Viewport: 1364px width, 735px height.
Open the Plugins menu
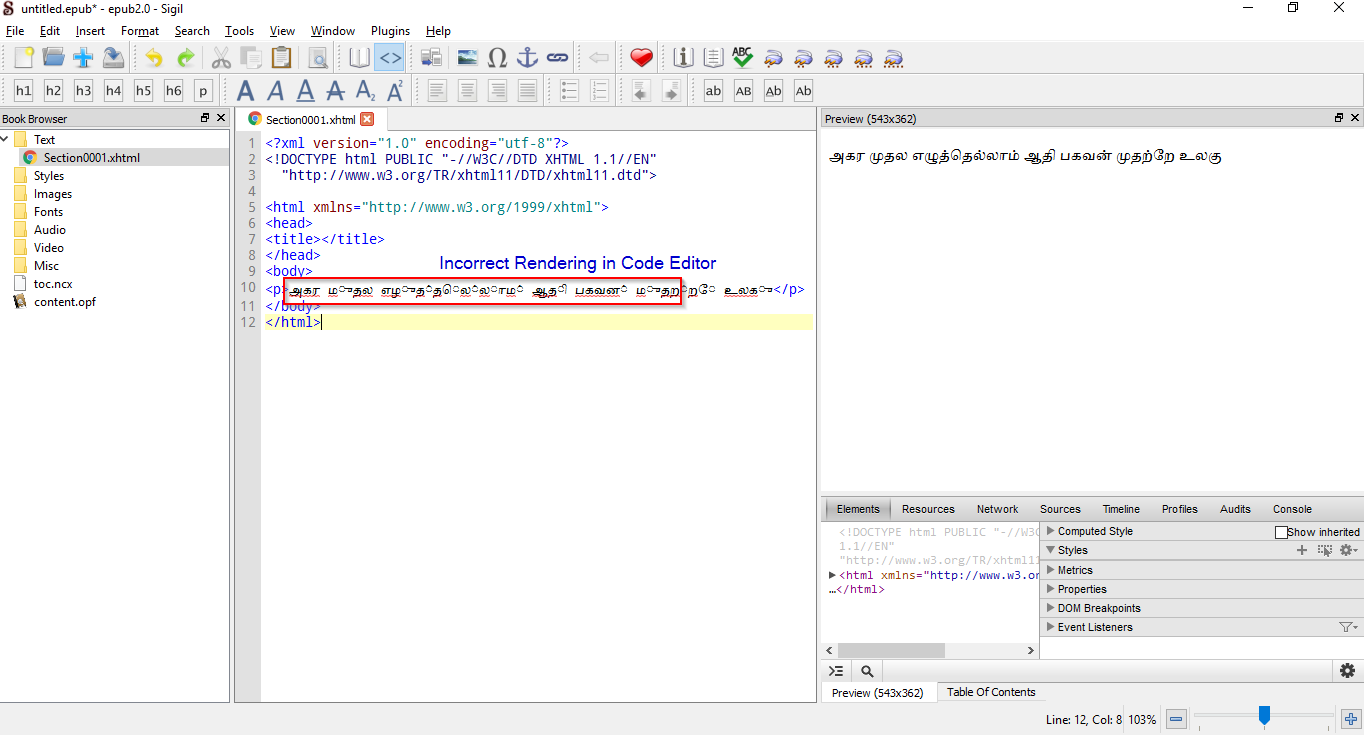click(390, 30)
